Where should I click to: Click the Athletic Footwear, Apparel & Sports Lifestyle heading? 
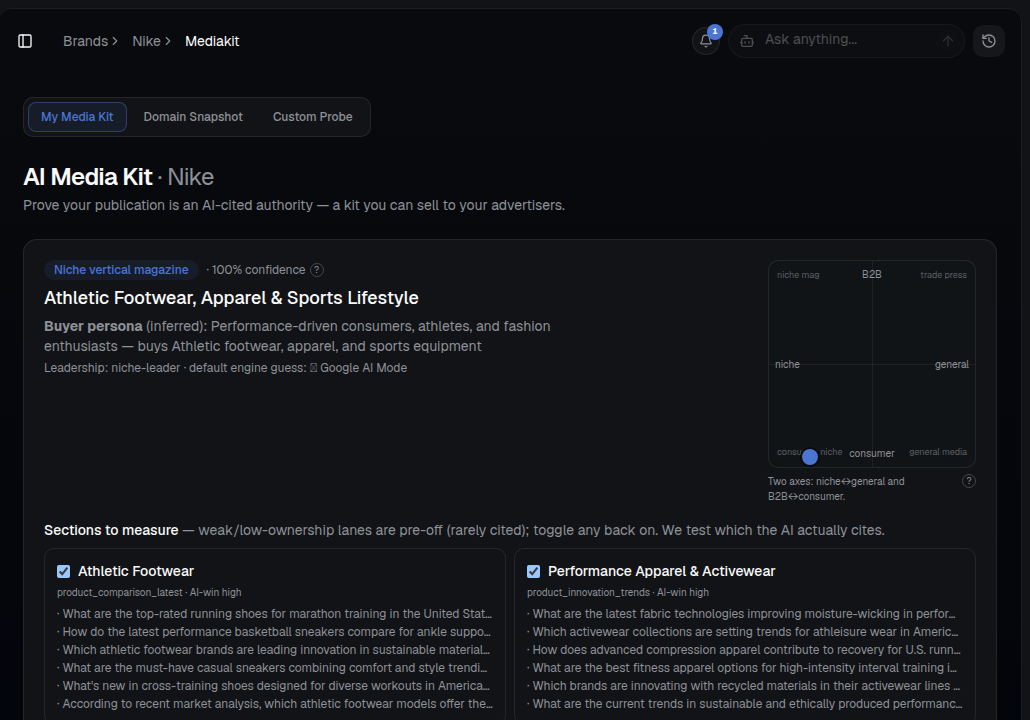(231, 298)
